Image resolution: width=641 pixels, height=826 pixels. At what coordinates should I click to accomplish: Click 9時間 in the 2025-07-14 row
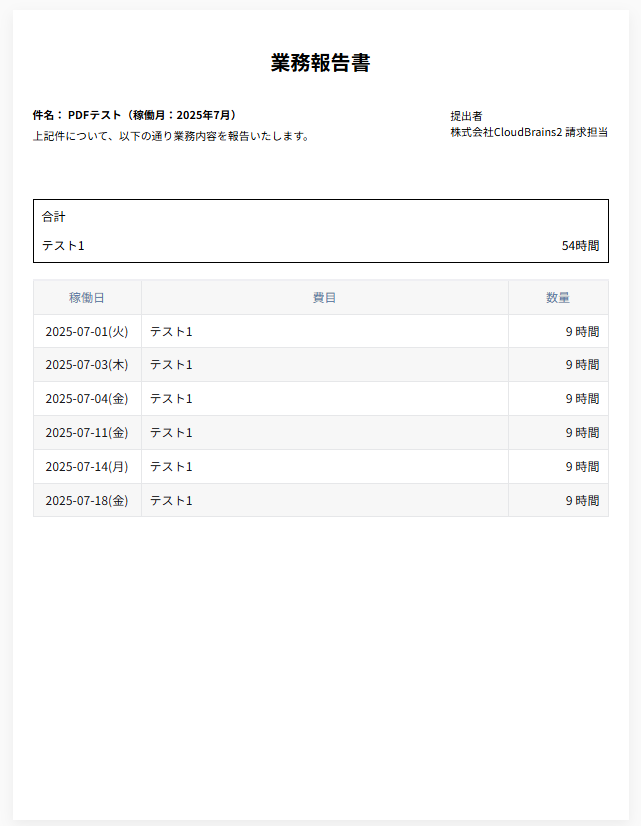(583, 467)
